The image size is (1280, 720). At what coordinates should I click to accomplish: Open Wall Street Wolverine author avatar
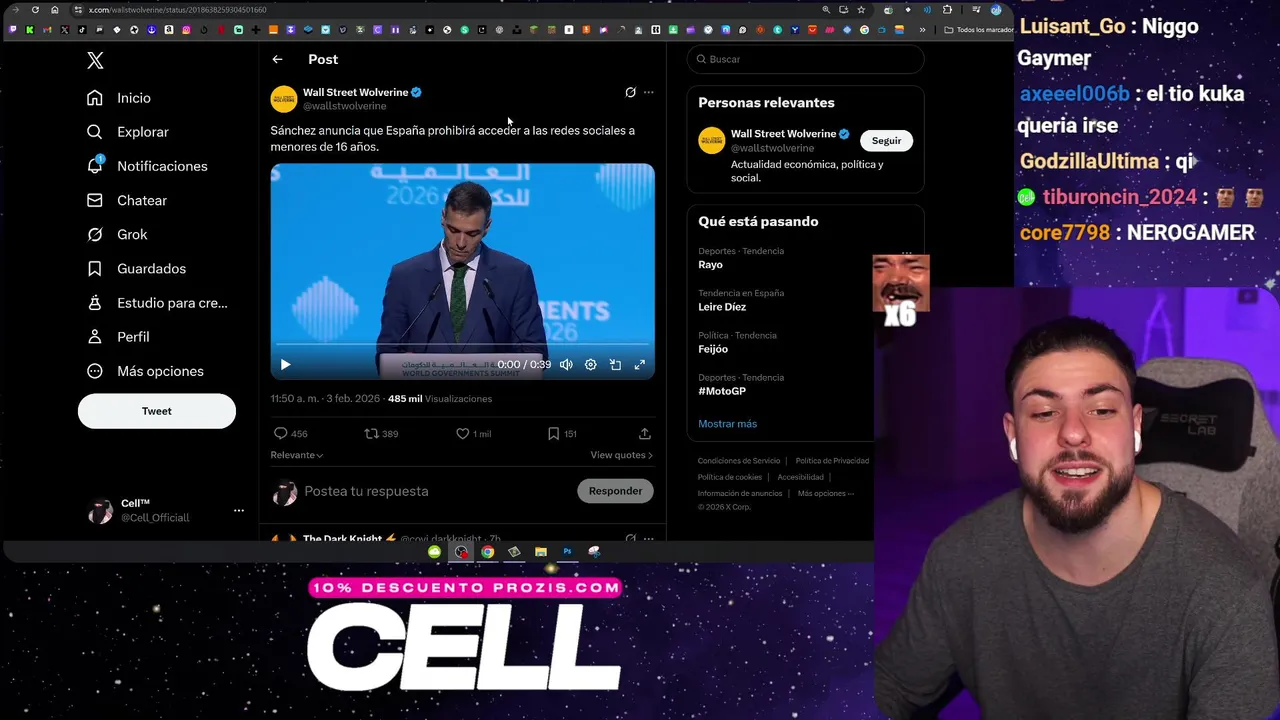[284, 98]
